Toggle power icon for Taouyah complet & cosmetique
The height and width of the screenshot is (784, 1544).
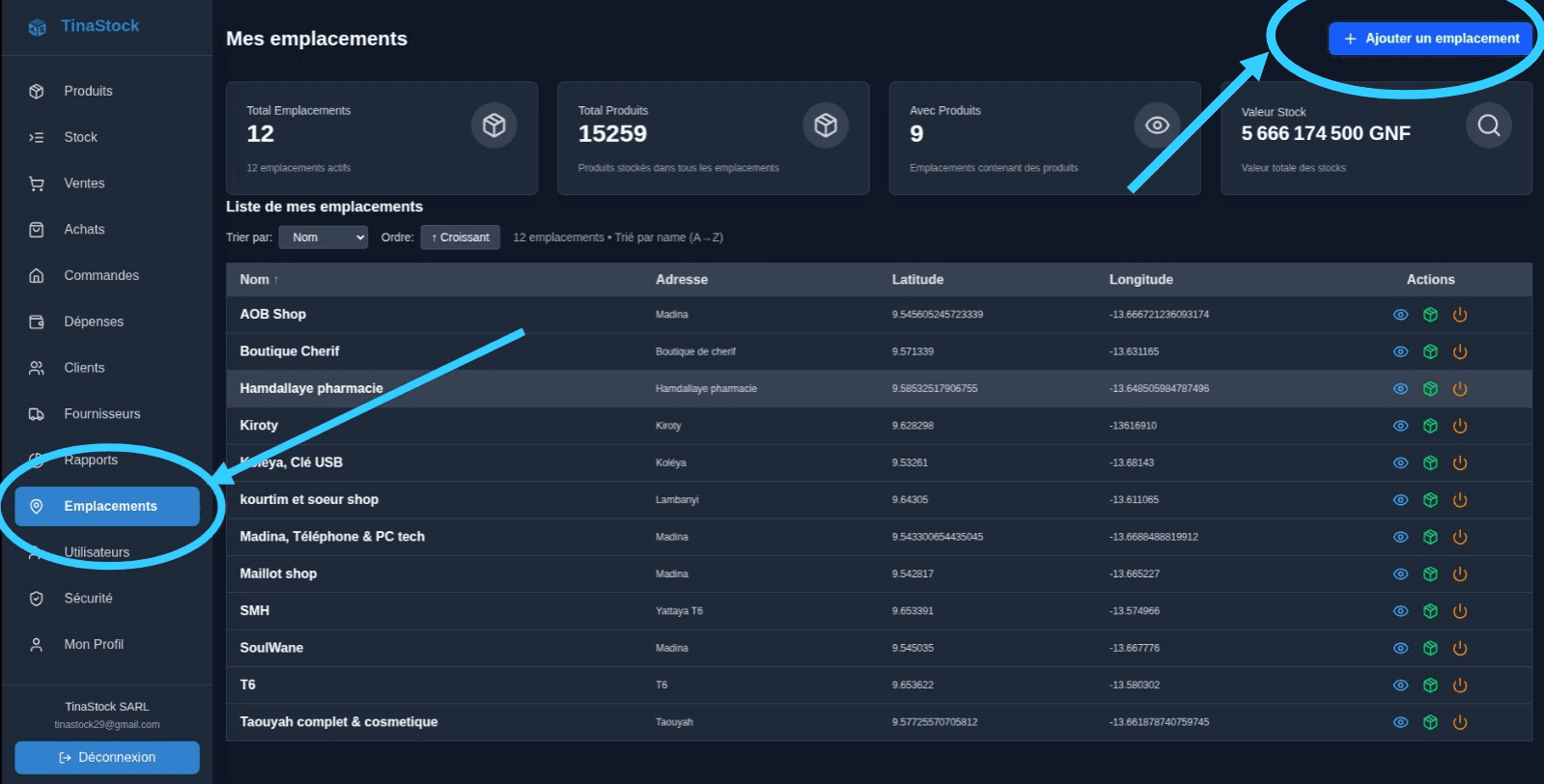coord(1460,722)
